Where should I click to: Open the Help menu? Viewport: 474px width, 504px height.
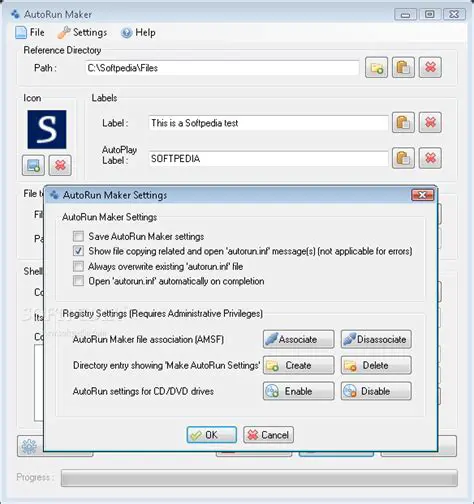[138, 32]
